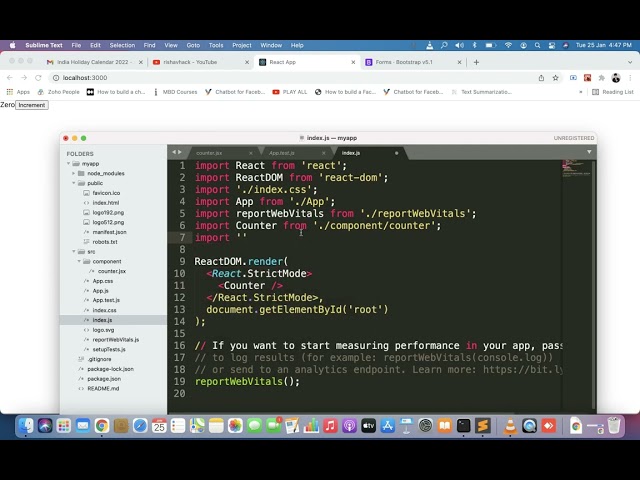
Task: Open Launchpad in the dock
Action: (x=64, y=426)
